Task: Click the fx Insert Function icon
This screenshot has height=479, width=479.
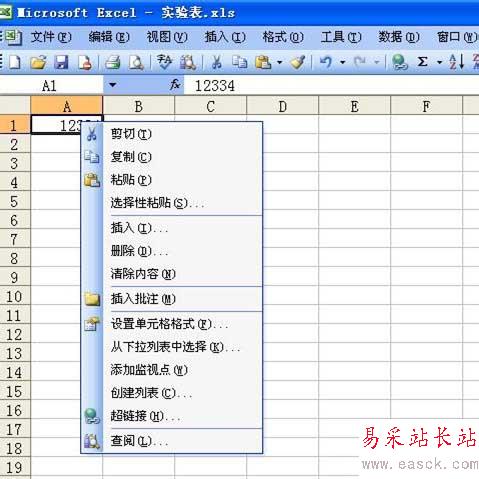Action: click(x=175, y=85)
